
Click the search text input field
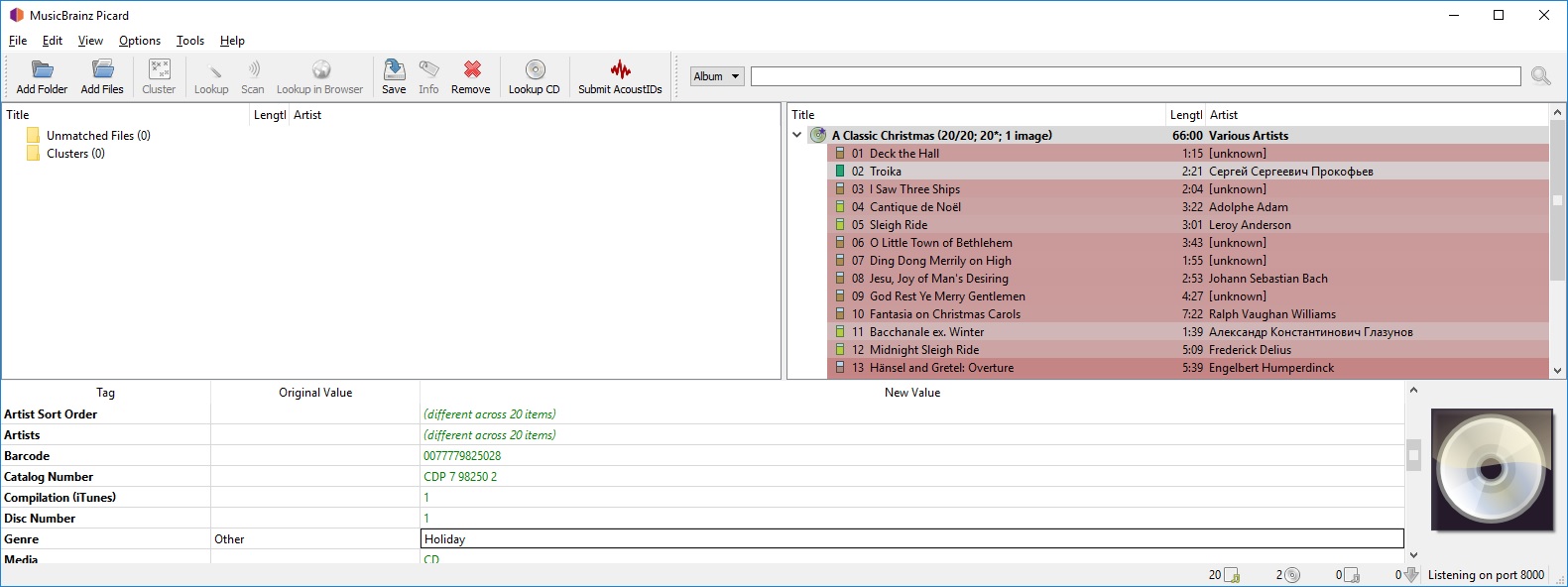[x=1136, y=76]
